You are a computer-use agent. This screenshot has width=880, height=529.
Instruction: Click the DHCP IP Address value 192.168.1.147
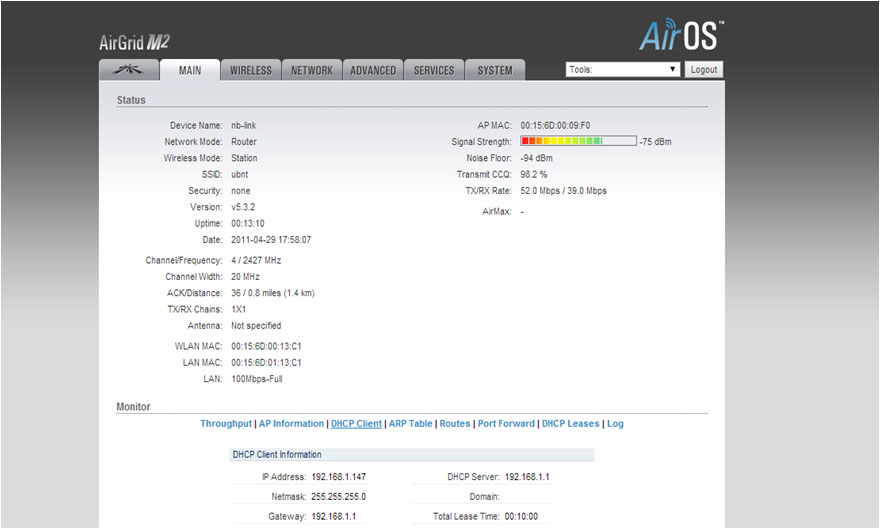[338, 477]
